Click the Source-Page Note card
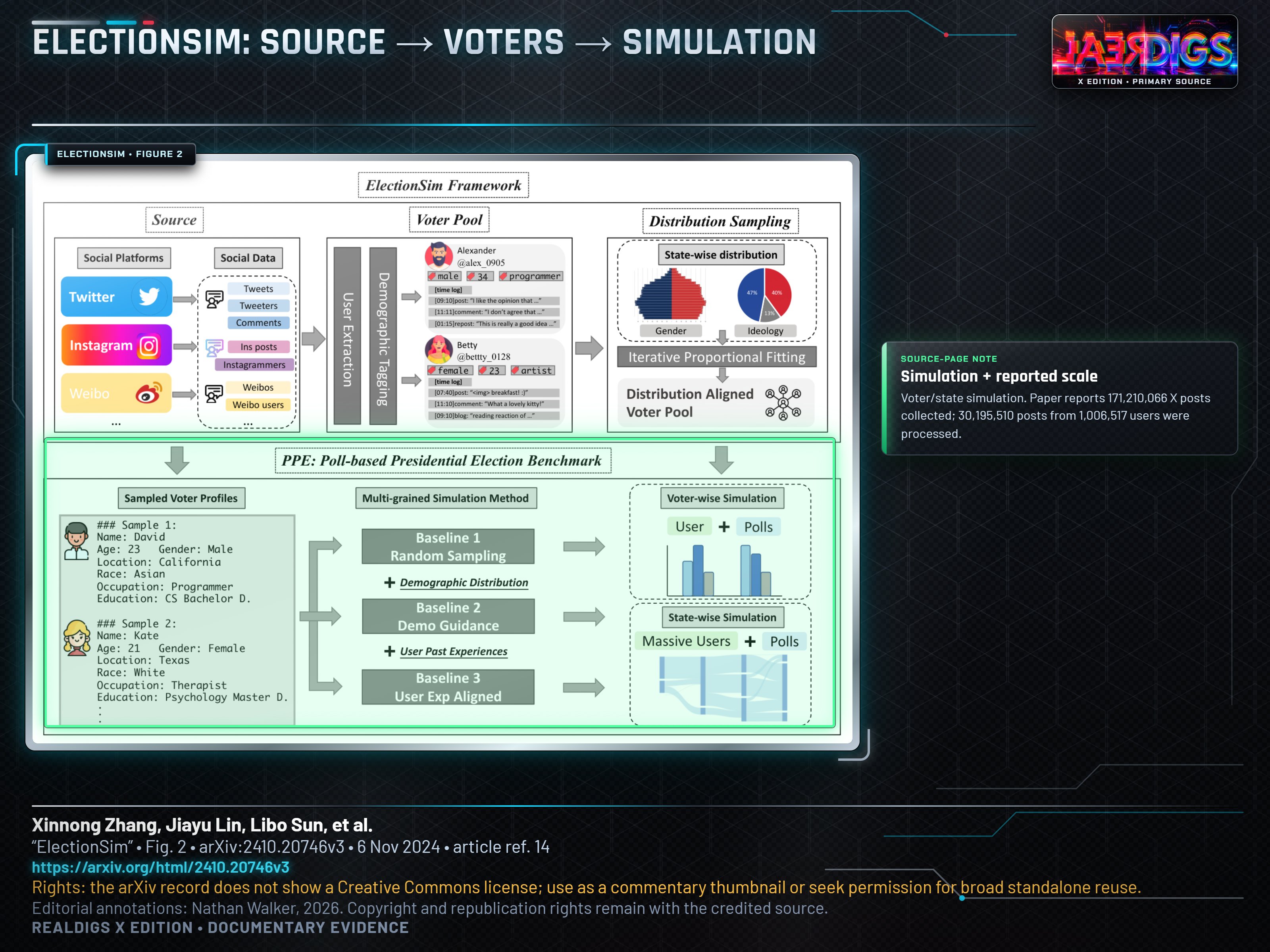Viewport: 1270px width, 952px height. coord(1060,398)
